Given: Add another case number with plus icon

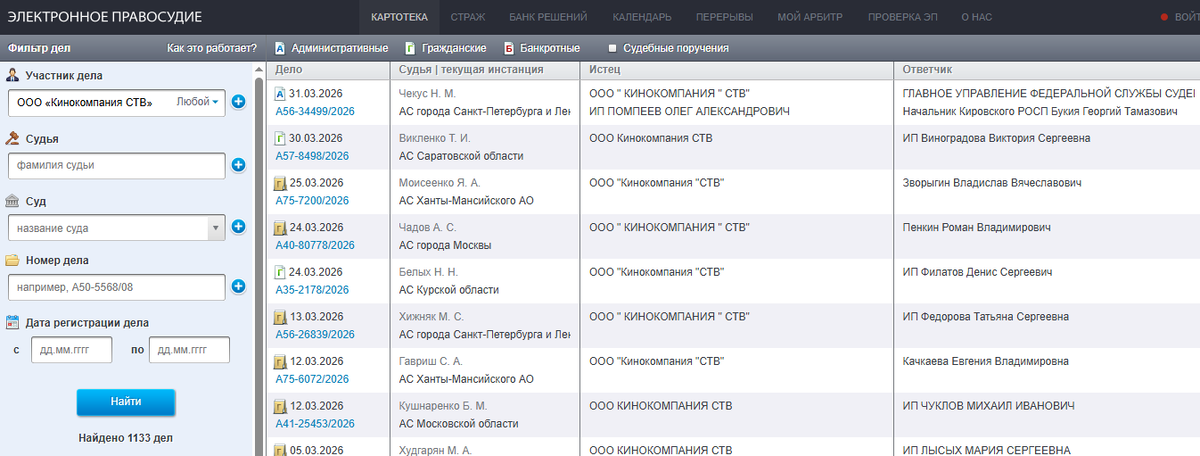Looking at the screenshot, I should pyautogui.click(x=238, y=288).
